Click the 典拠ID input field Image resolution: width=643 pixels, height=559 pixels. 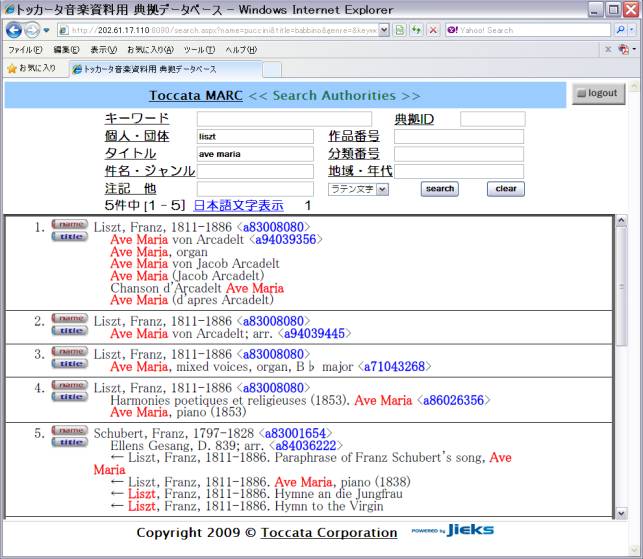coord(493,119)
